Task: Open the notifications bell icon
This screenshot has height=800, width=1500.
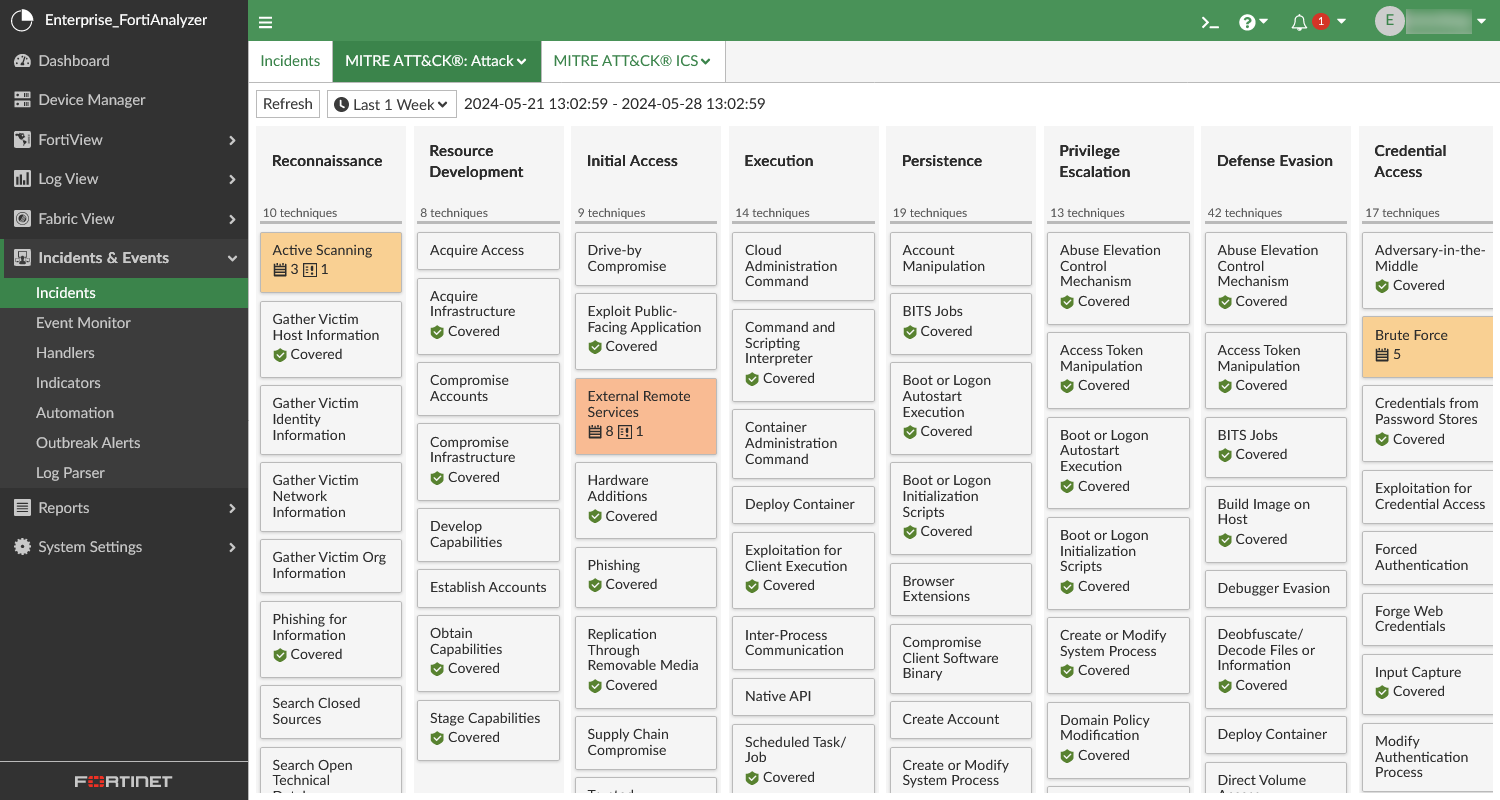Action: click(1299, 22)
